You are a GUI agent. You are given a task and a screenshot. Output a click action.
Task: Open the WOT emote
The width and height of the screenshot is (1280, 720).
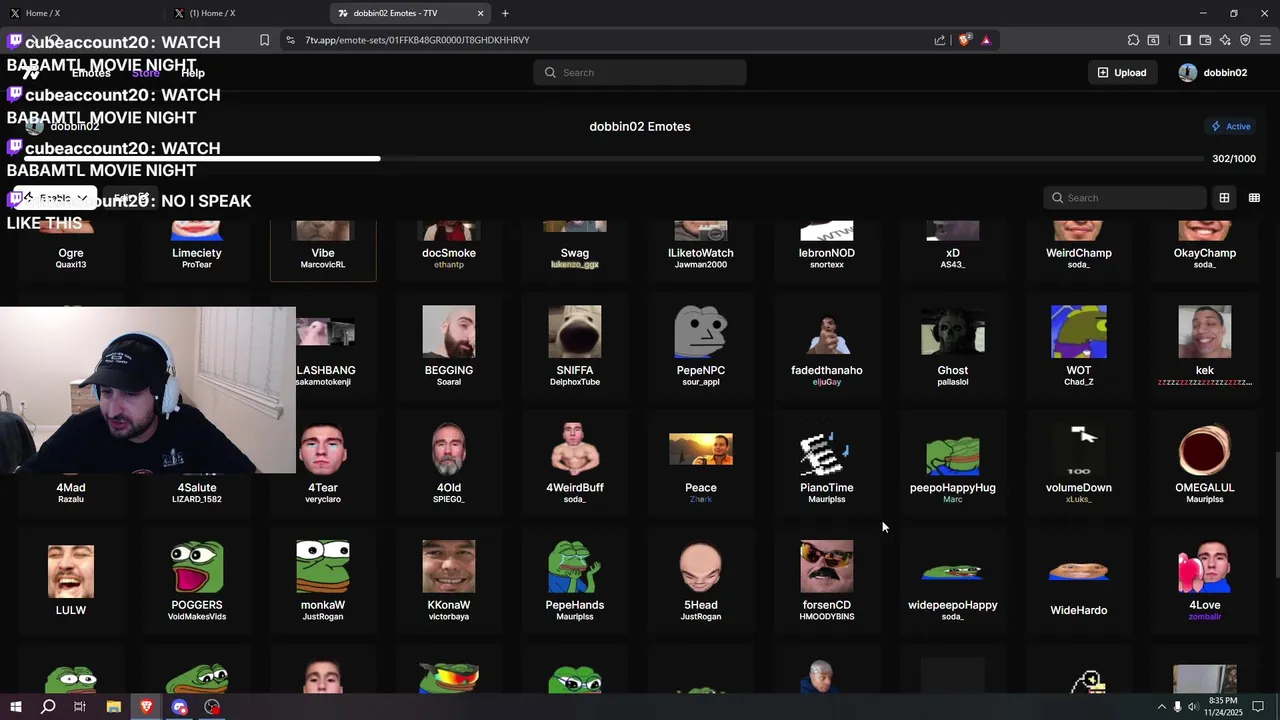pyautogui.click(x=1079, y=346)
